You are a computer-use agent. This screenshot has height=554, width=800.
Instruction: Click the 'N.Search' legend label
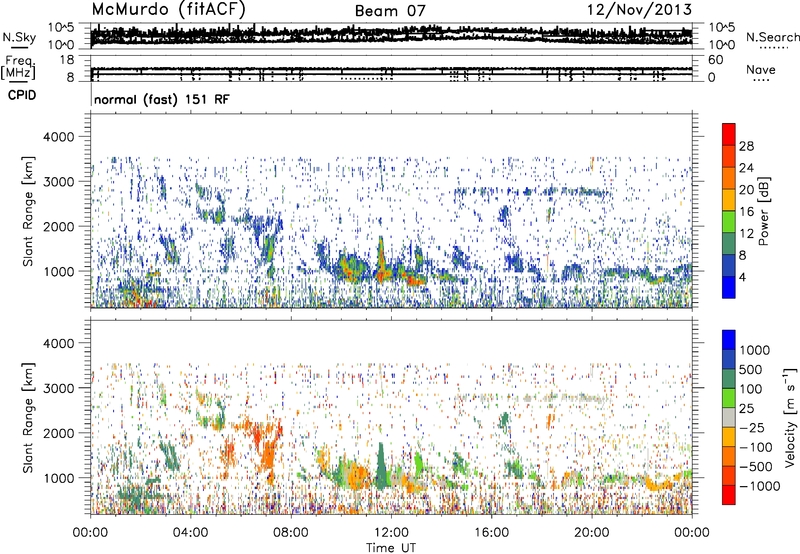tap(772, 37)
